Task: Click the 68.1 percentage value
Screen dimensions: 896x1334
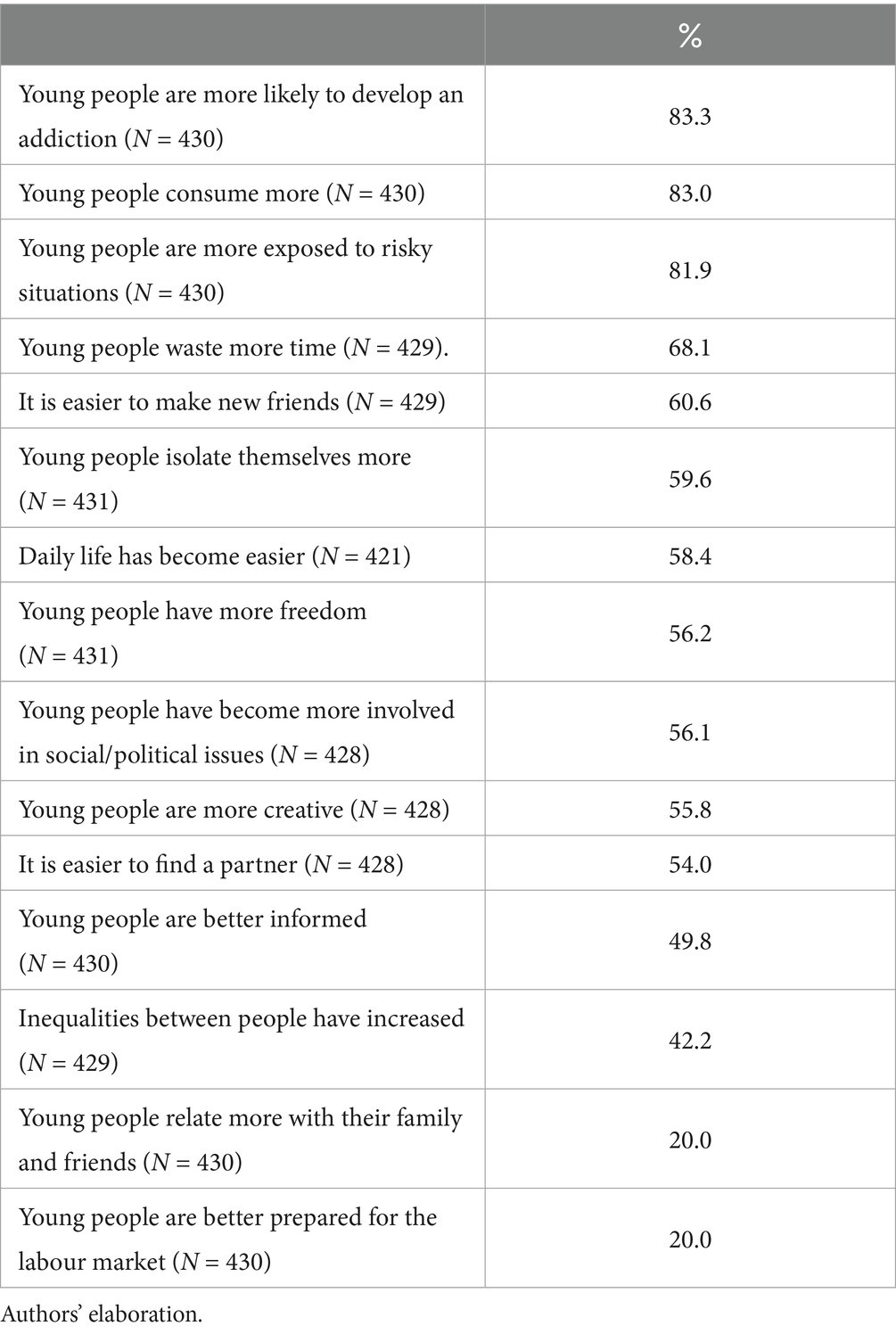Action: pos(689,347)
